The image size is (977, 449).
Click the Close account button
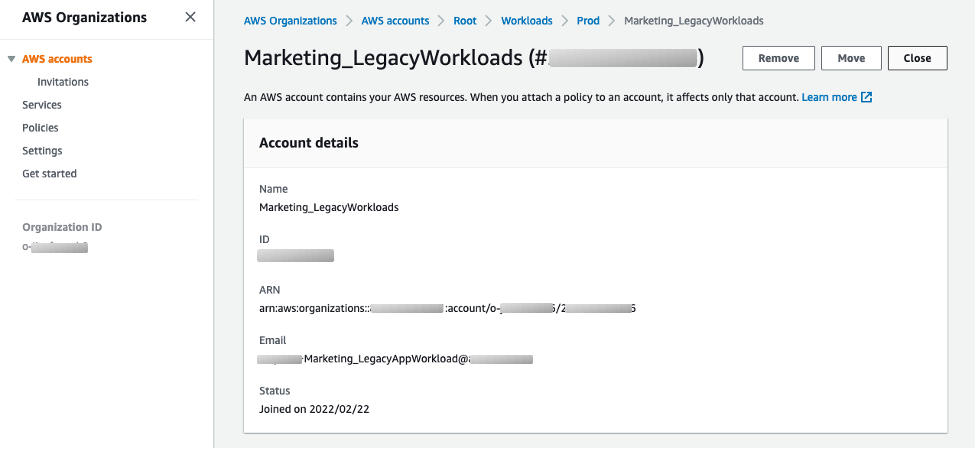coord(917,58)
